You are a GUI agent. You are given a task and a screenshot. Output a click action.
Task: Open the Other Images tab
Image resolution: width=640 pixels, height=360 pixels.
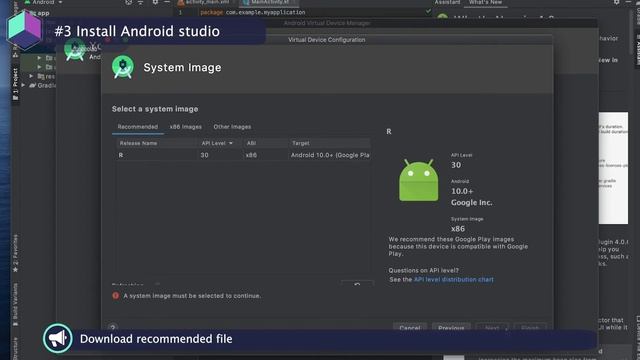tap(232, 127)
